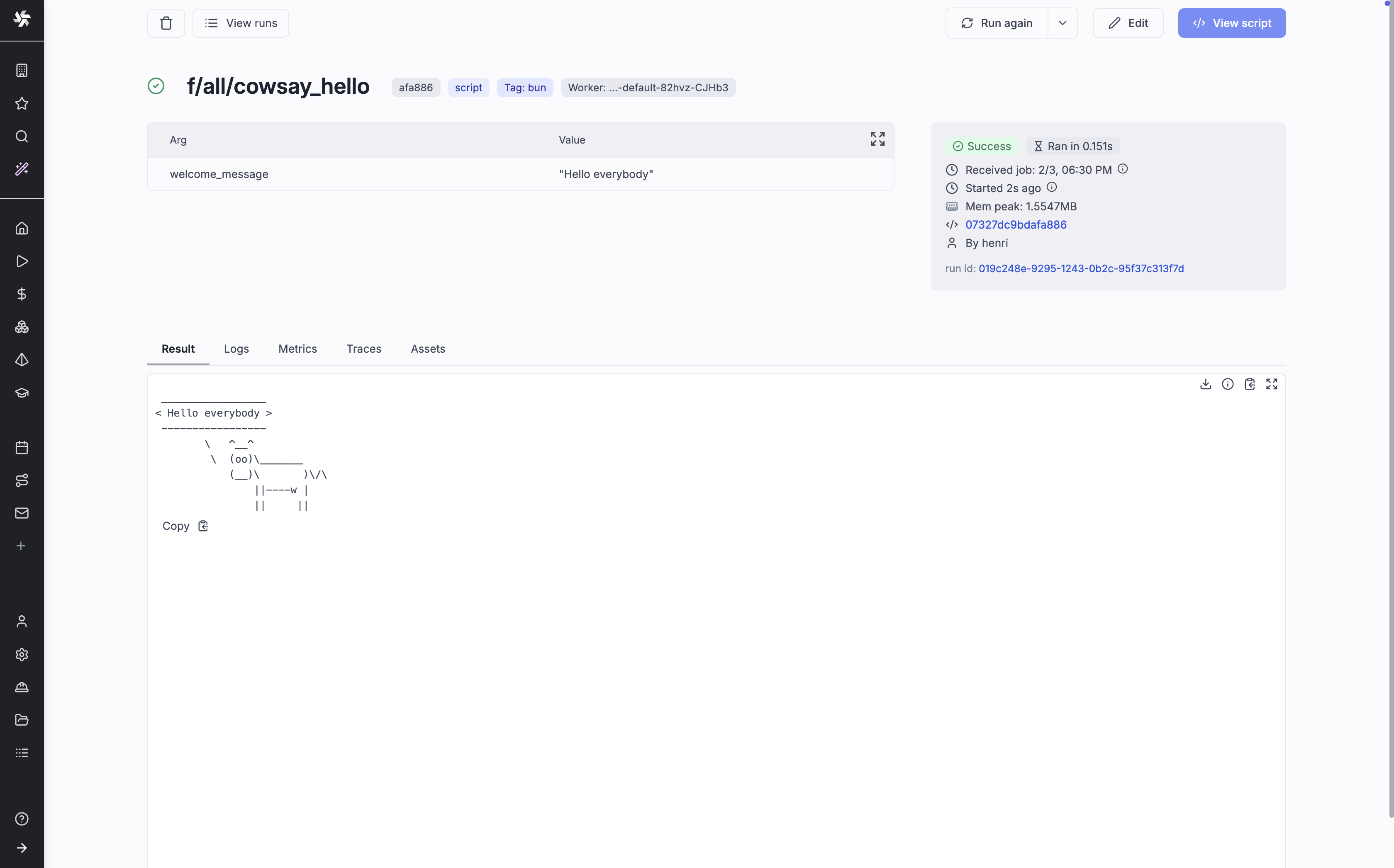Viewport: 1394px width, 868px height.
Task: Open the Runs play icon in sidebar
Action: 22,261
